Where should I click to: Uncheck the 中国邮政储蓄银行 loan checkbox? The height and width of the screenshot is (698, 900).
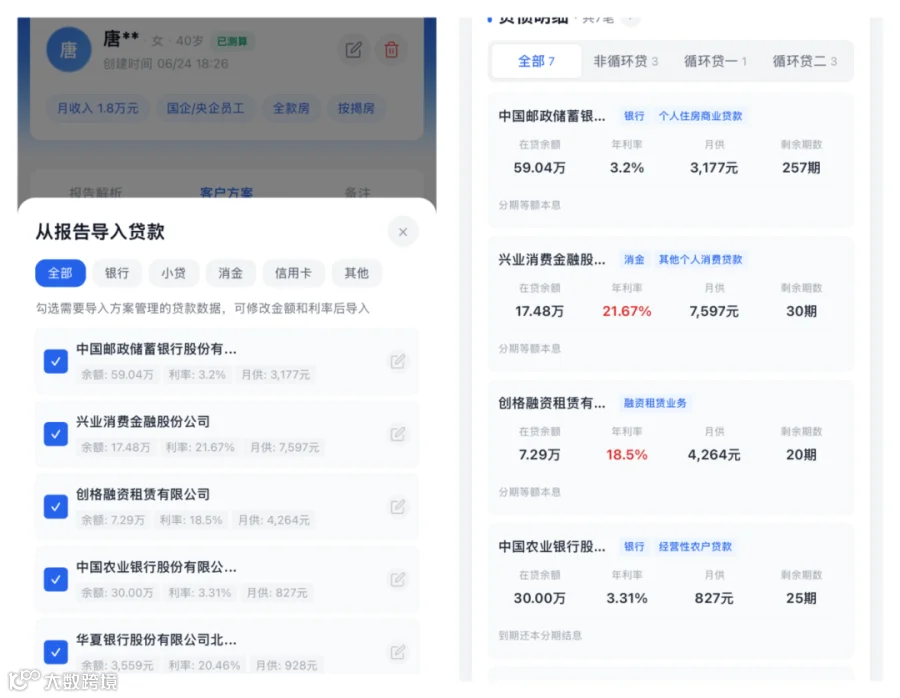[56, 361]
